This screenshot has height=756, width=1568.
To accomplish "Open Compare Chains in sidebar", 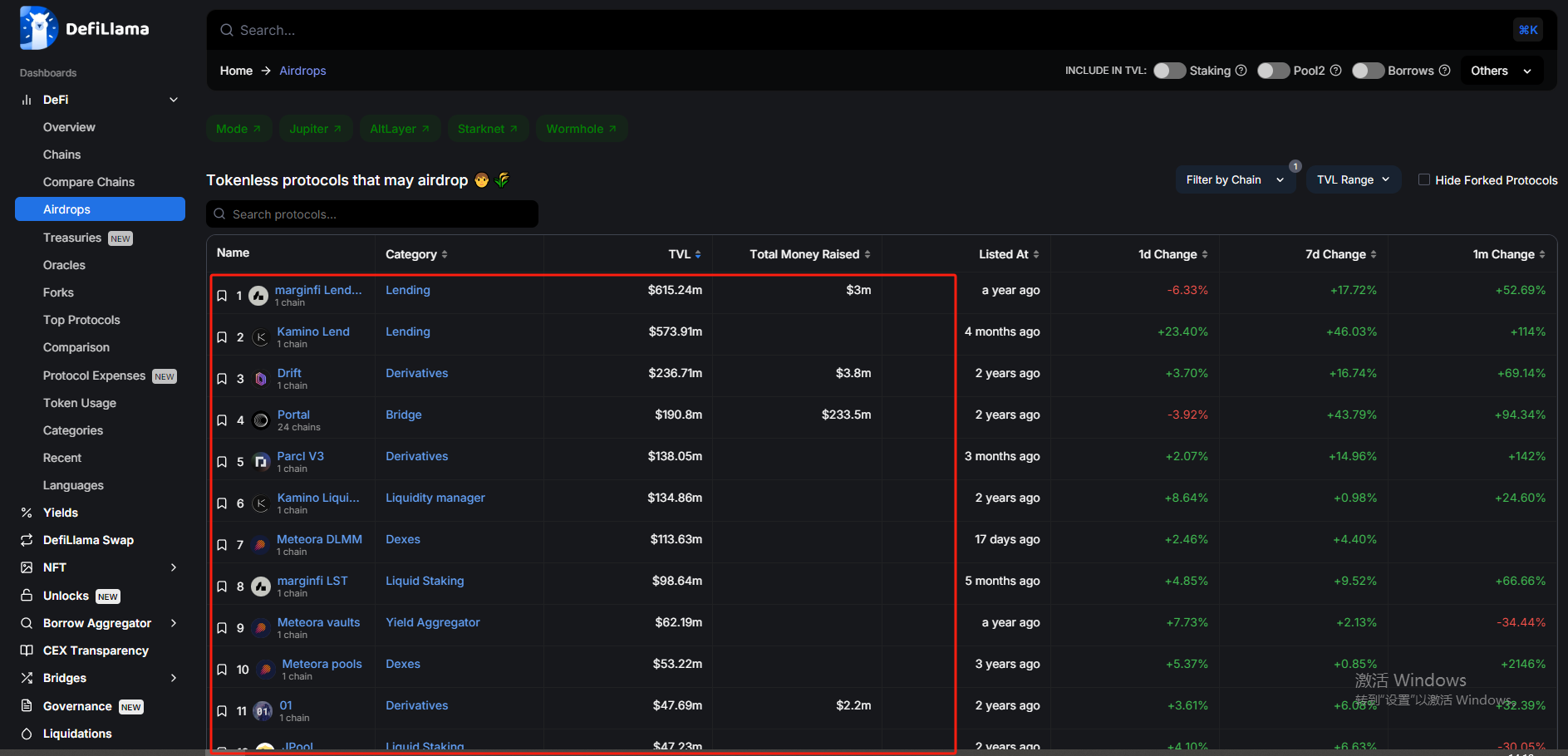I will [x=89, y=182].
